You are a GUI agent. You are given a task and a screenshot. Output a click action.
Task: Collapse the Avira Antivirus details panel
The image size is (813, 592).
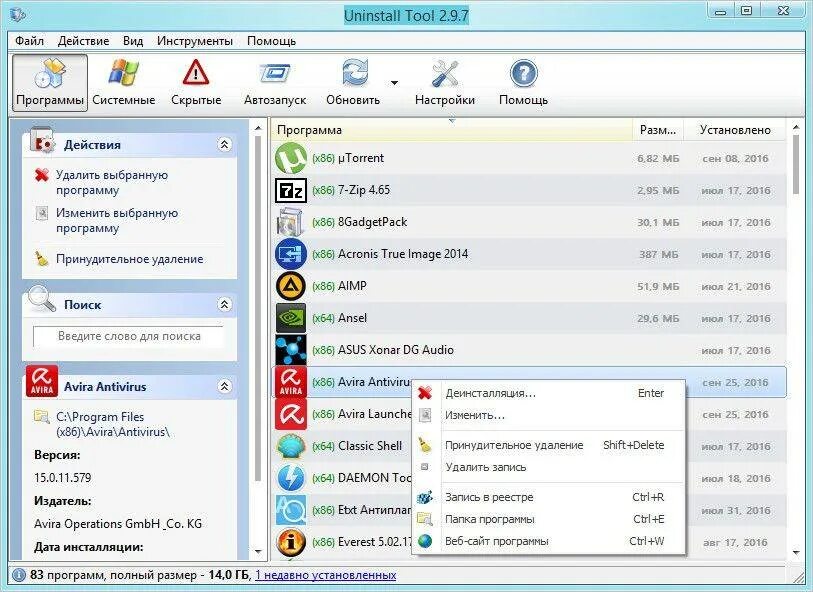point(224,386)
